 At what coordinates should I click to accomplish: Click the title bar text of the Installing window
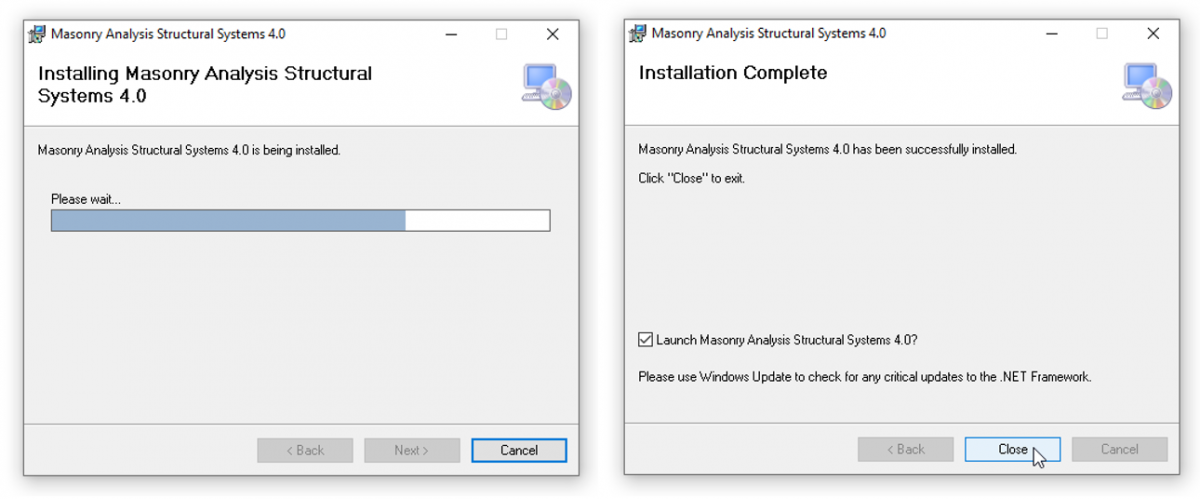click(x=168, y=33)
